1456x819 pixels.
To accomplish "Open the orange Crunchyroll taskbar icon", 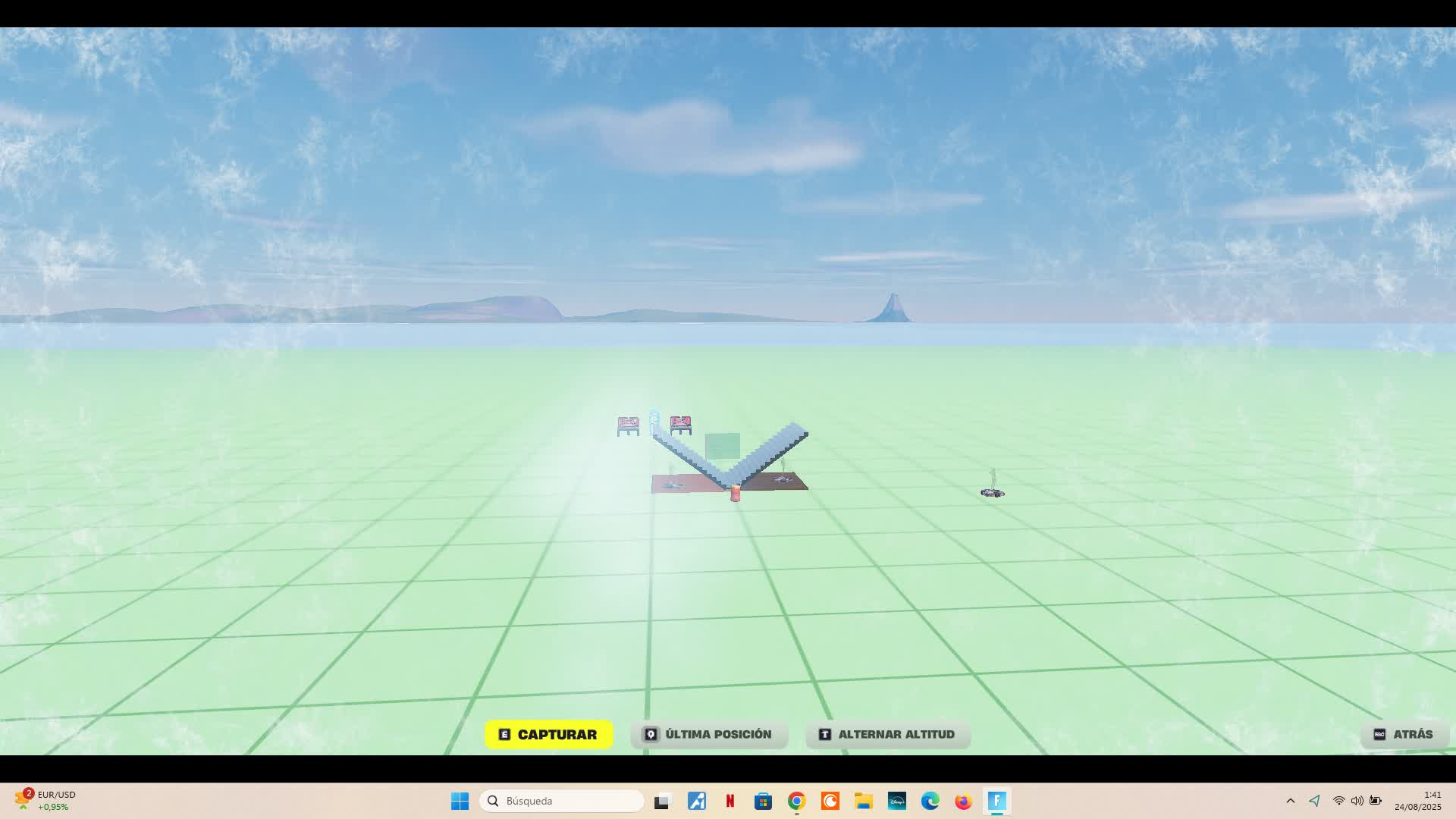I will pos(830,801).
